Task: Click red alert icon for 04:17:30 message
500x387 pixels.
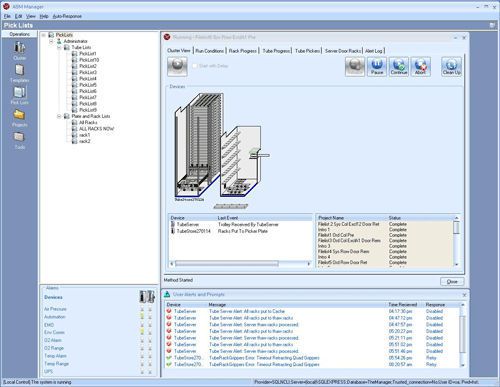Action: 169,311
